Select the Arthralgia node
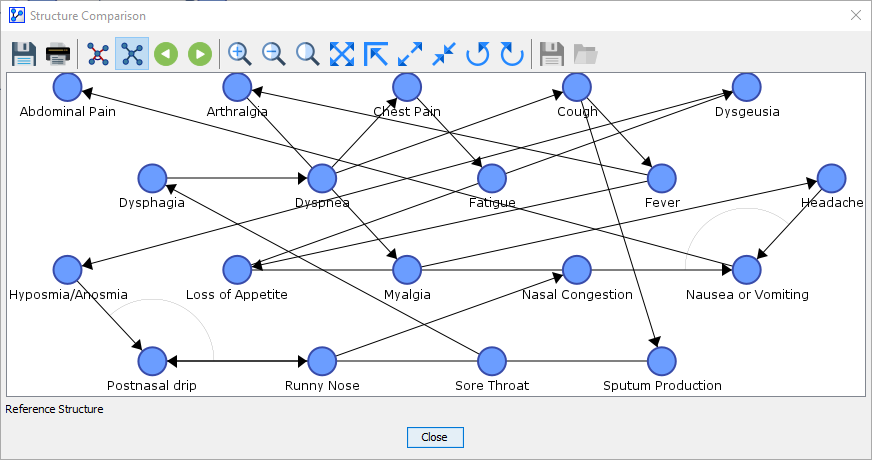Image resolution: width=872 pixels, height=460 pixels. (237, 87)
